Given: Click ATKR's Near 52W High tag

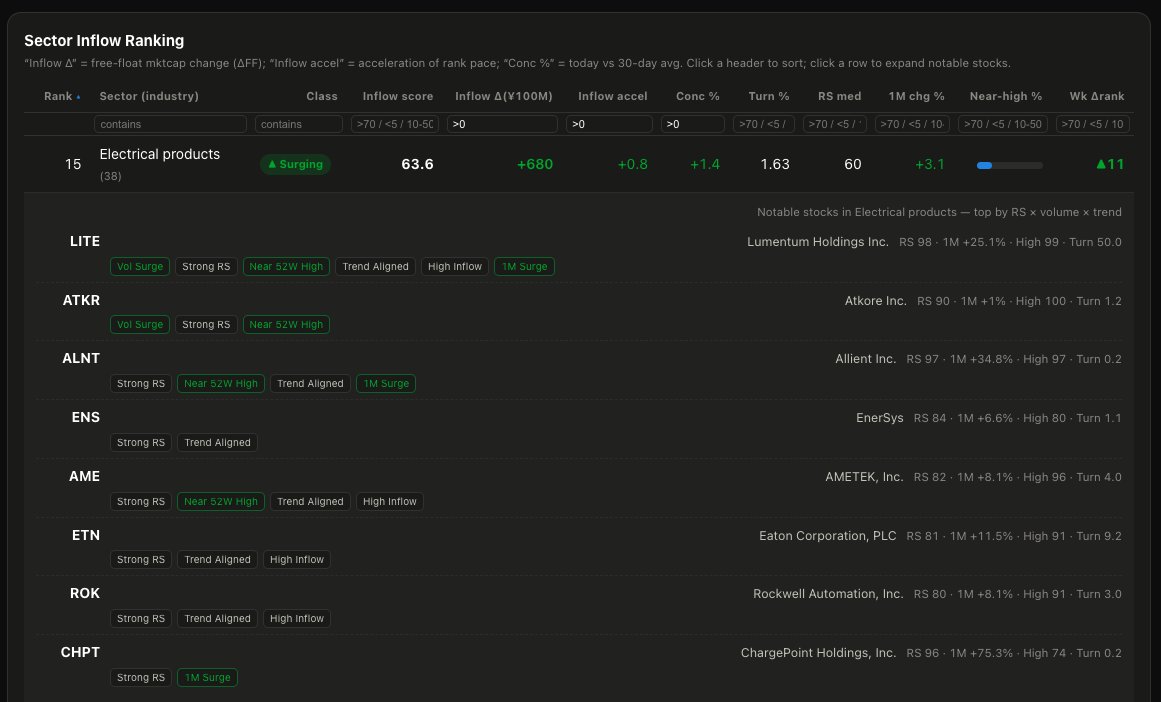Looking at the screenshot, I should (286, 324).
